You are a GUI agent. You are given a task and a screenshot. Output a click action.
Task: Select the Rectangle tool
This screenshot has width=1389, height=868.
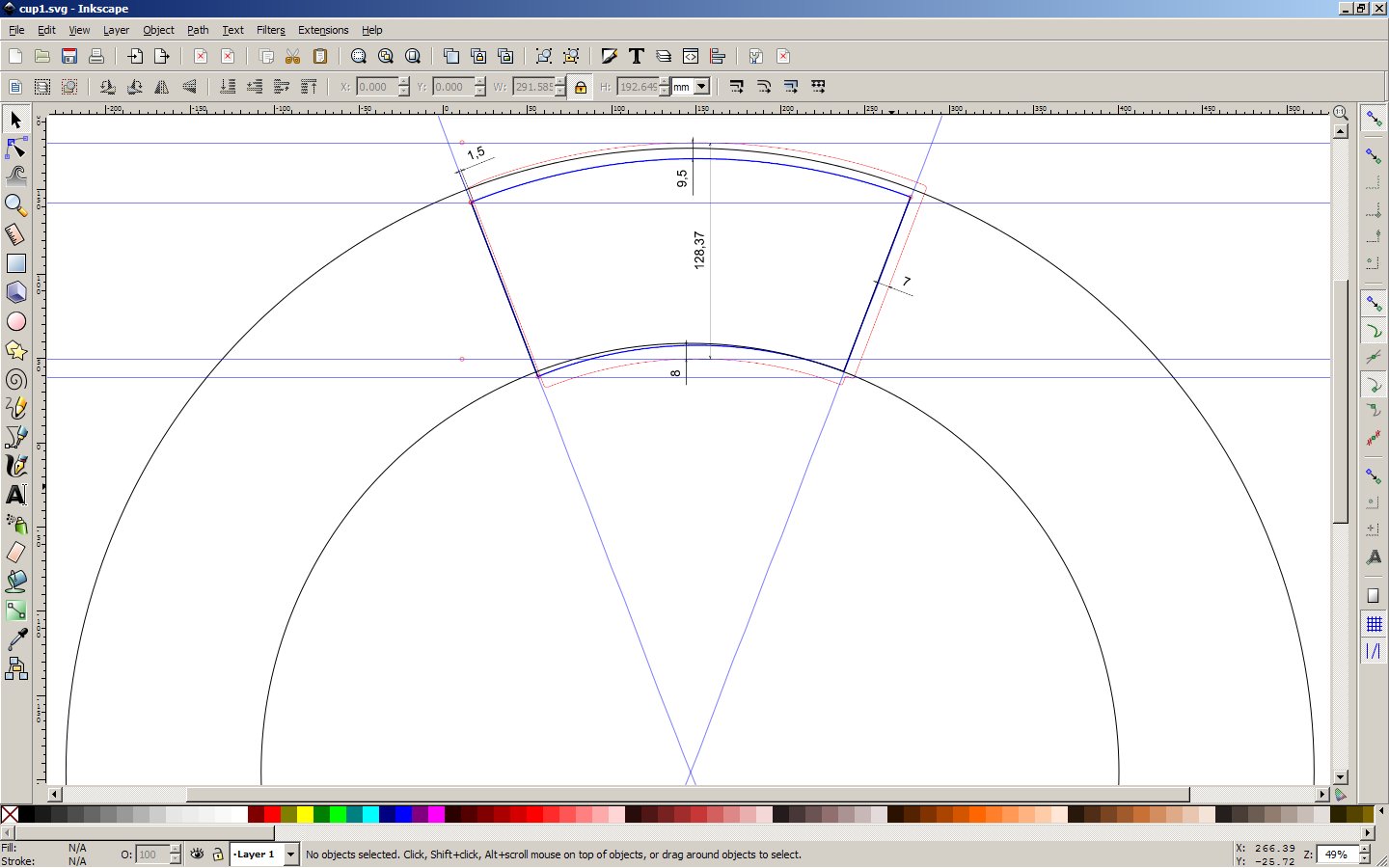15,263
